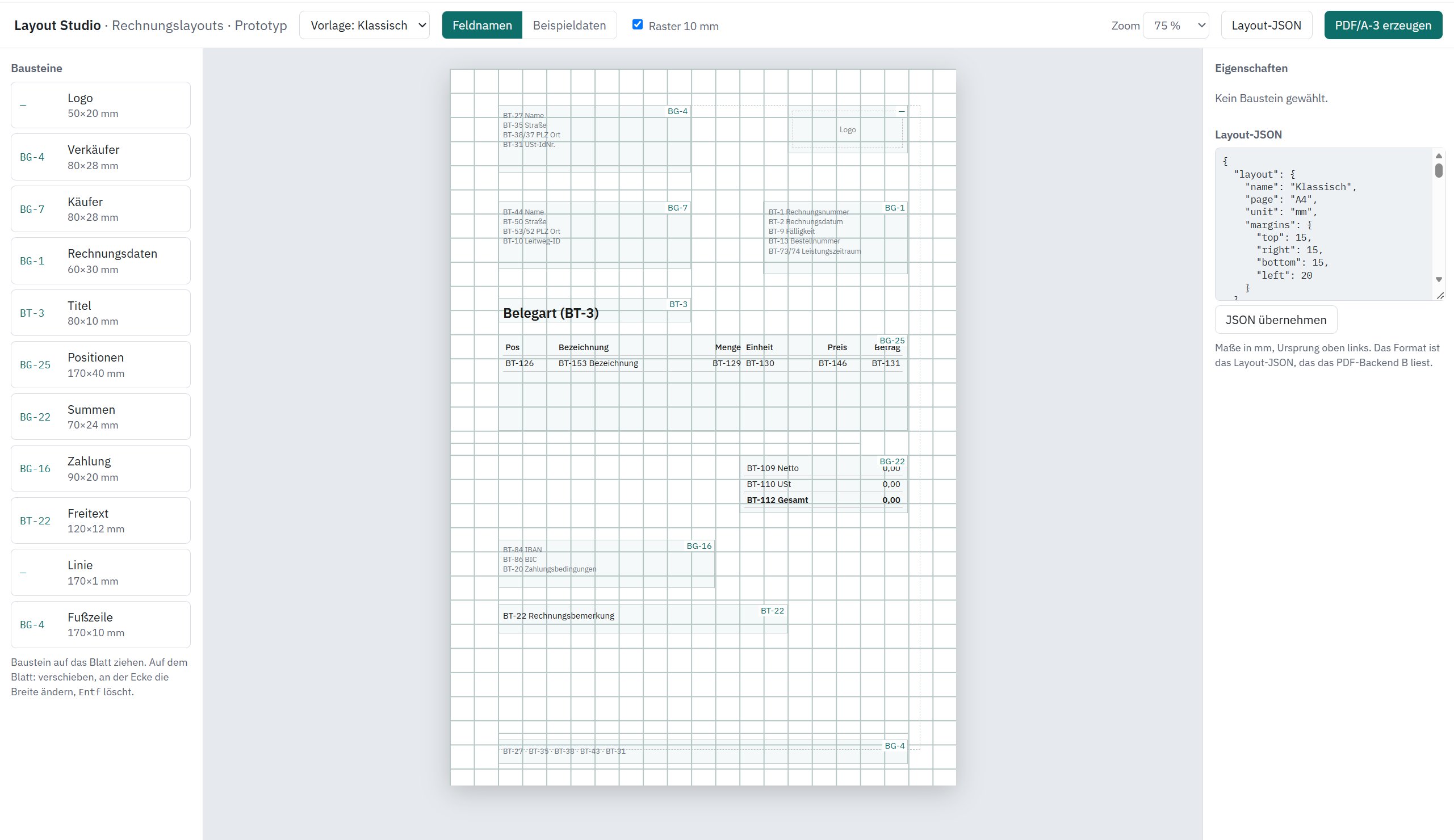Click the Layout-JSON toolbar button
Viewport: 1454px width, 840px height.
[1266, 26]
